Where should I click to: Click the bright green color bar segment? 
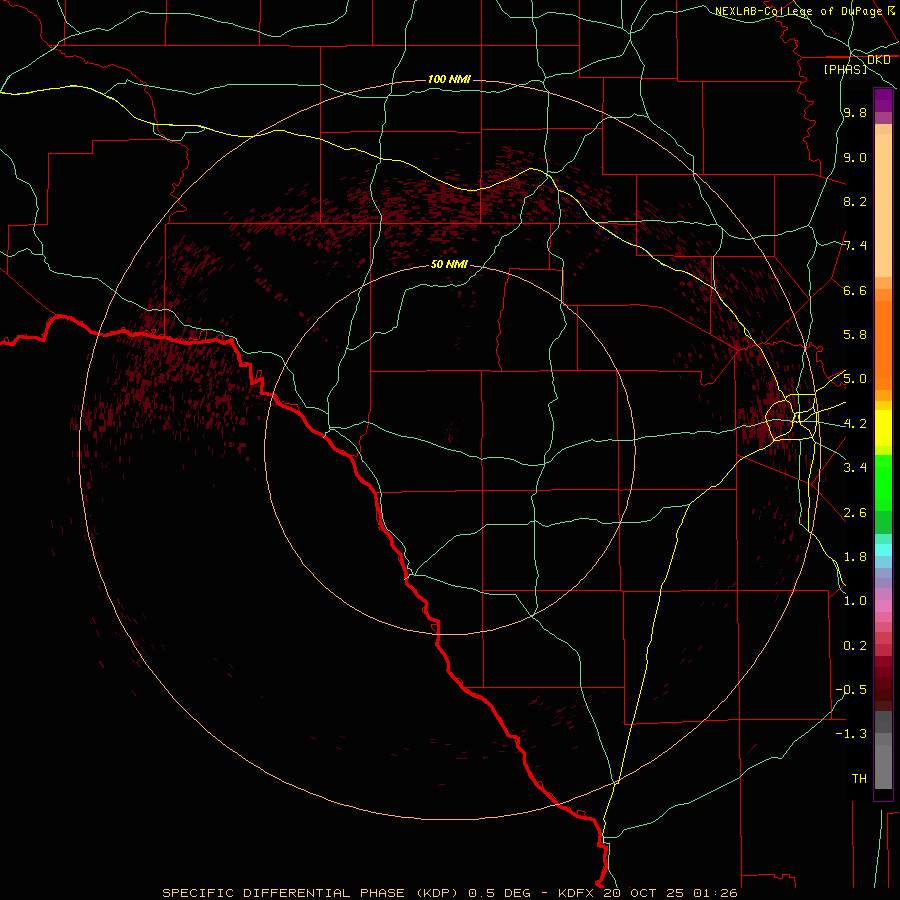point(883,483)
